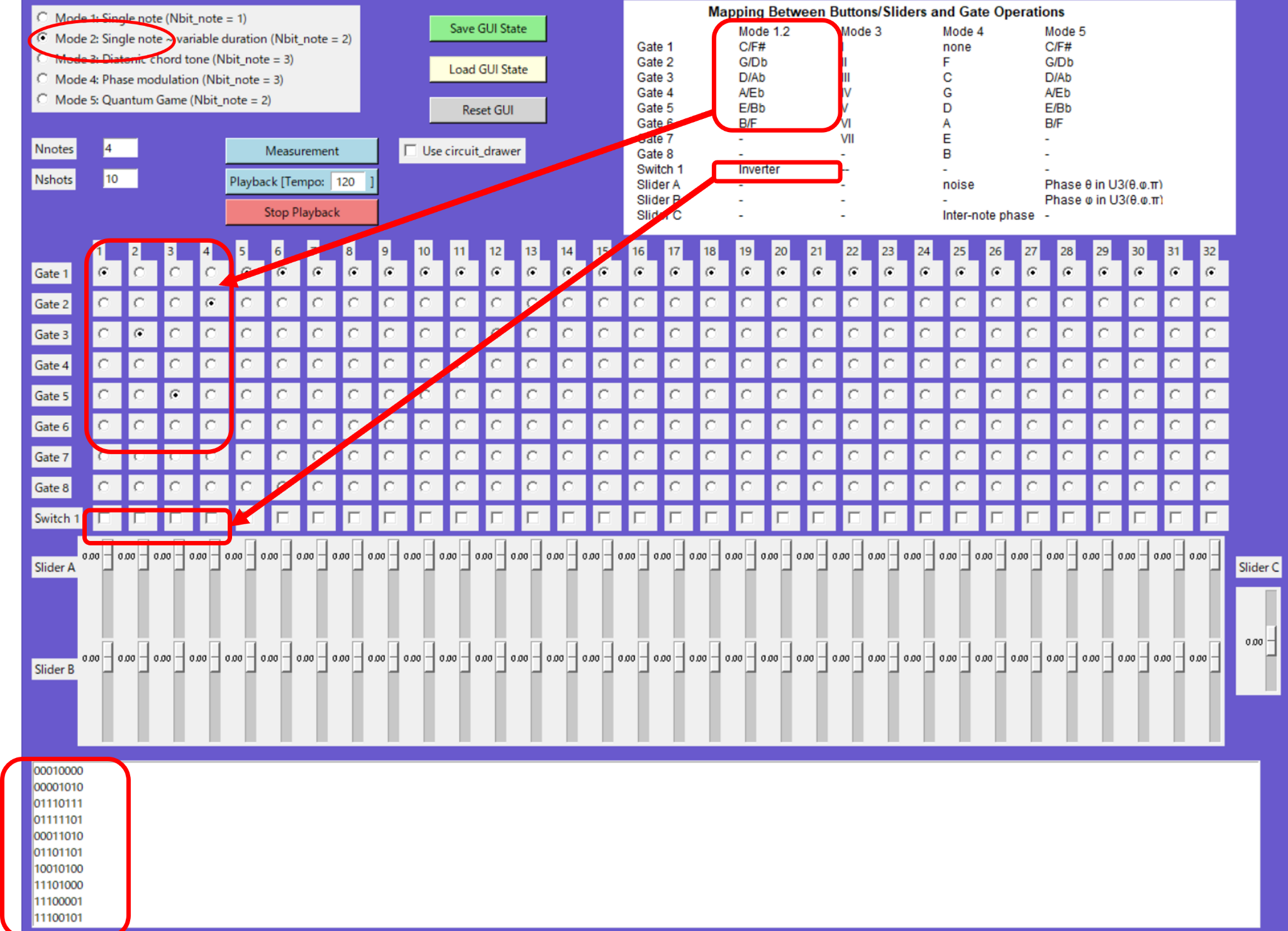Select Gate 4 radio in column 10
This screenshot has height=931, width=1288.
tap(425, 364)
